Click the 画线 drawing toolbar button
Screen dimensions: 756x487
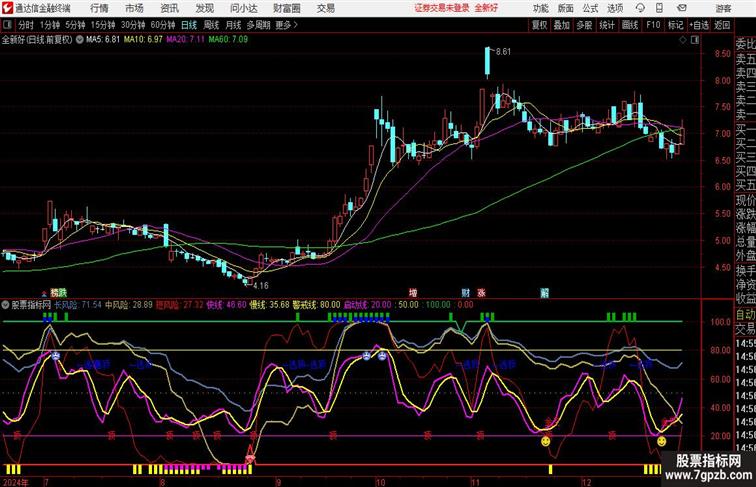click(630, 25)
